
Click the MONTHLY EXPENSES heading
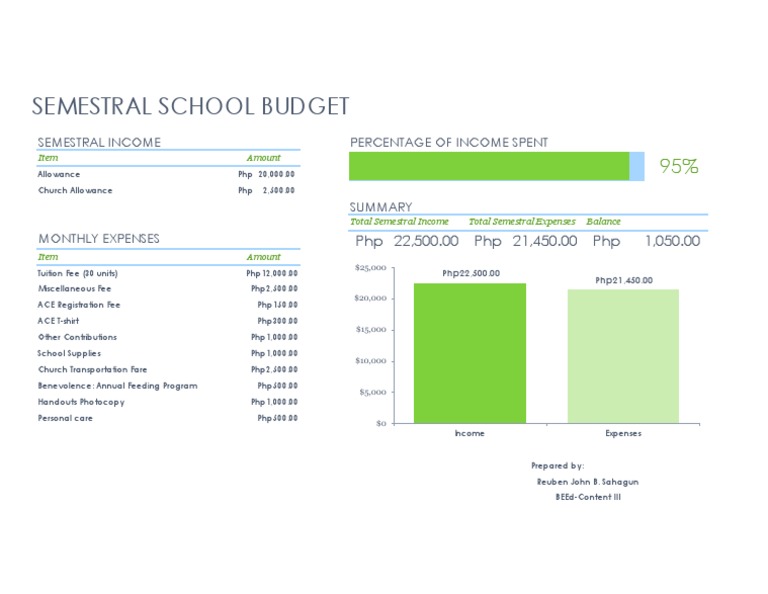[99, 238]
